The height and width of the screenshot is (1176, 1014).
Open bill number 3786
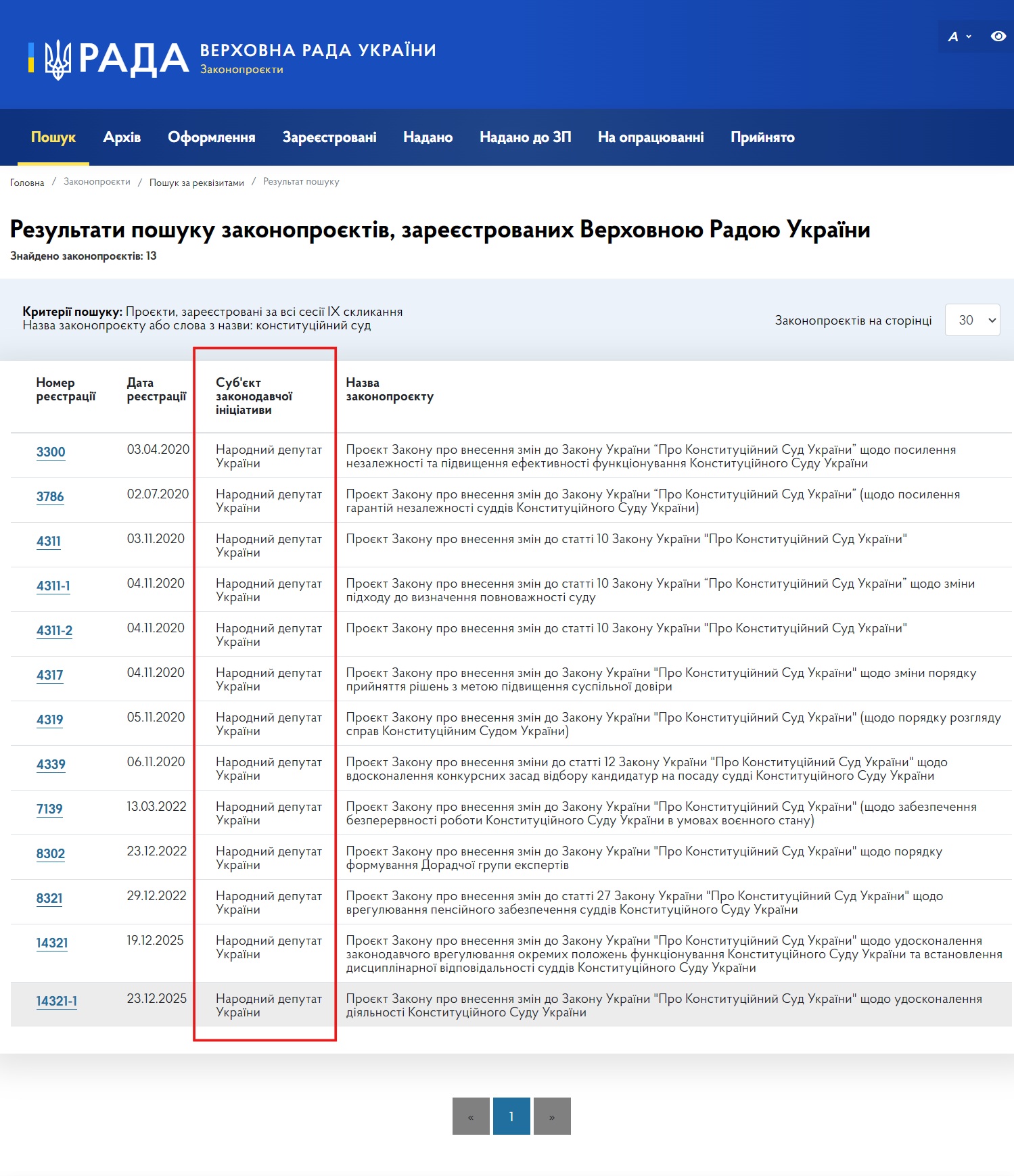[x=50, y=496]
